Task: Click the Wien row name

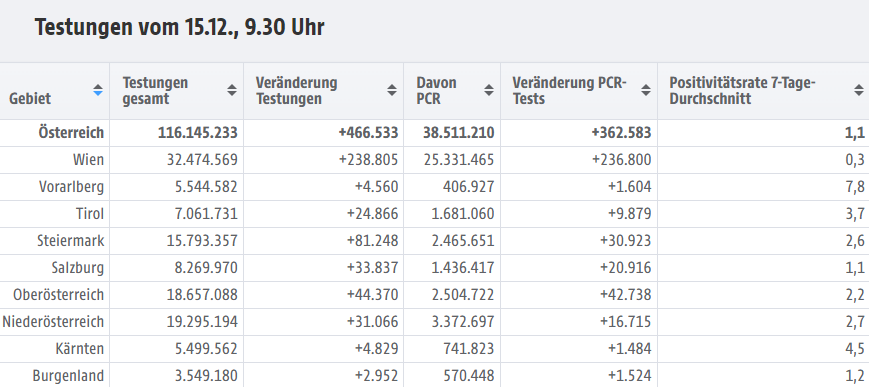Action: click(88, 160)
